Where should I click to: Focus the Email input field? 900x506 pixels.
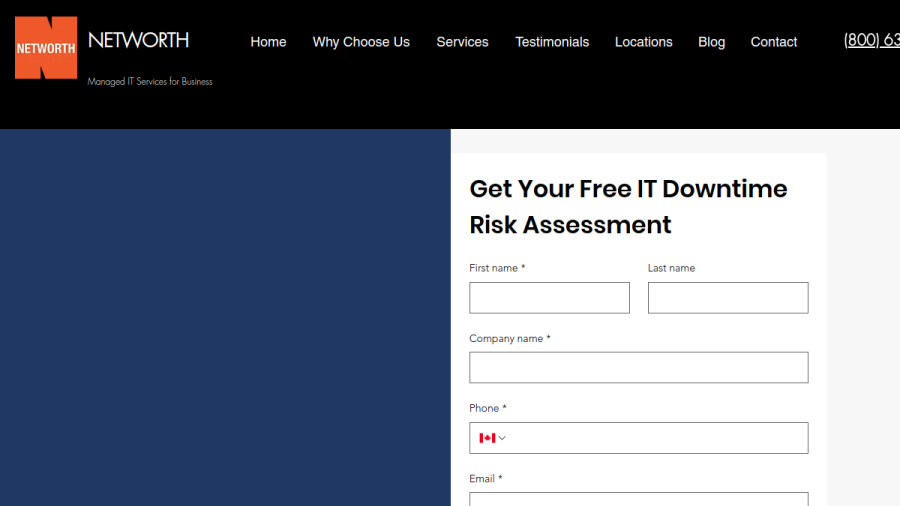click(639, 499)
